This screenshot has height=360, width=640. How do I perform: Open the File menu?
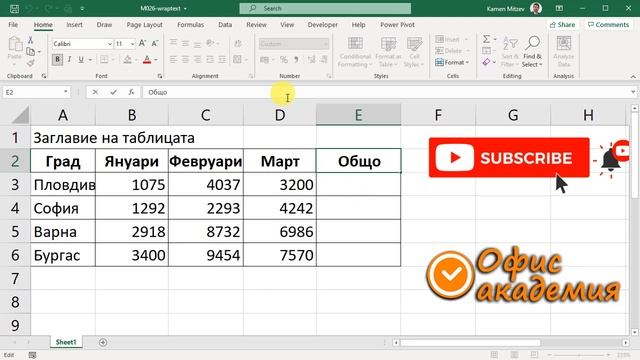tap(13, 25)
